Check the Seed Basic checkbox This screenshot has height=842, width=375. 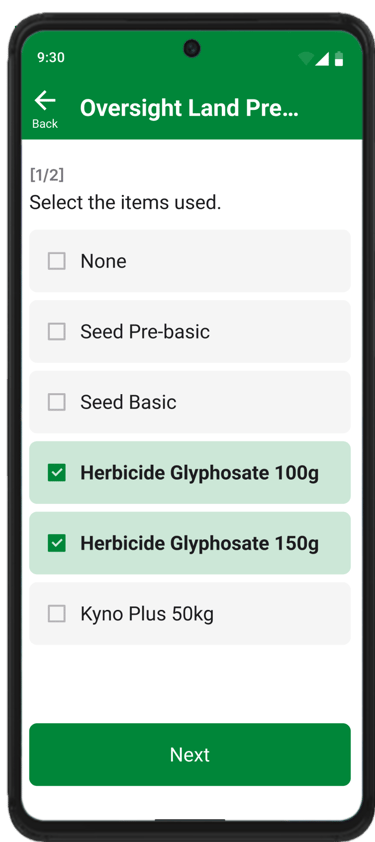point(56,402)
